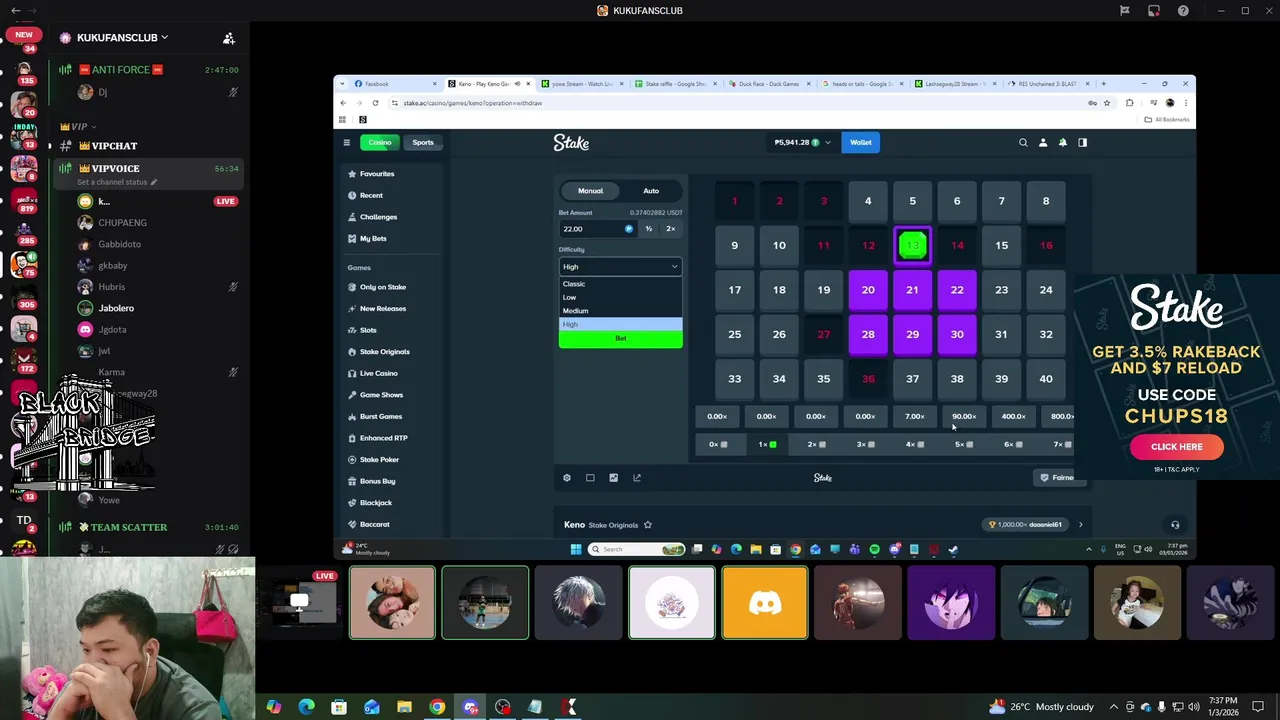Click the Discord invite people icon
1280x720 pixels.
(229, 38)
